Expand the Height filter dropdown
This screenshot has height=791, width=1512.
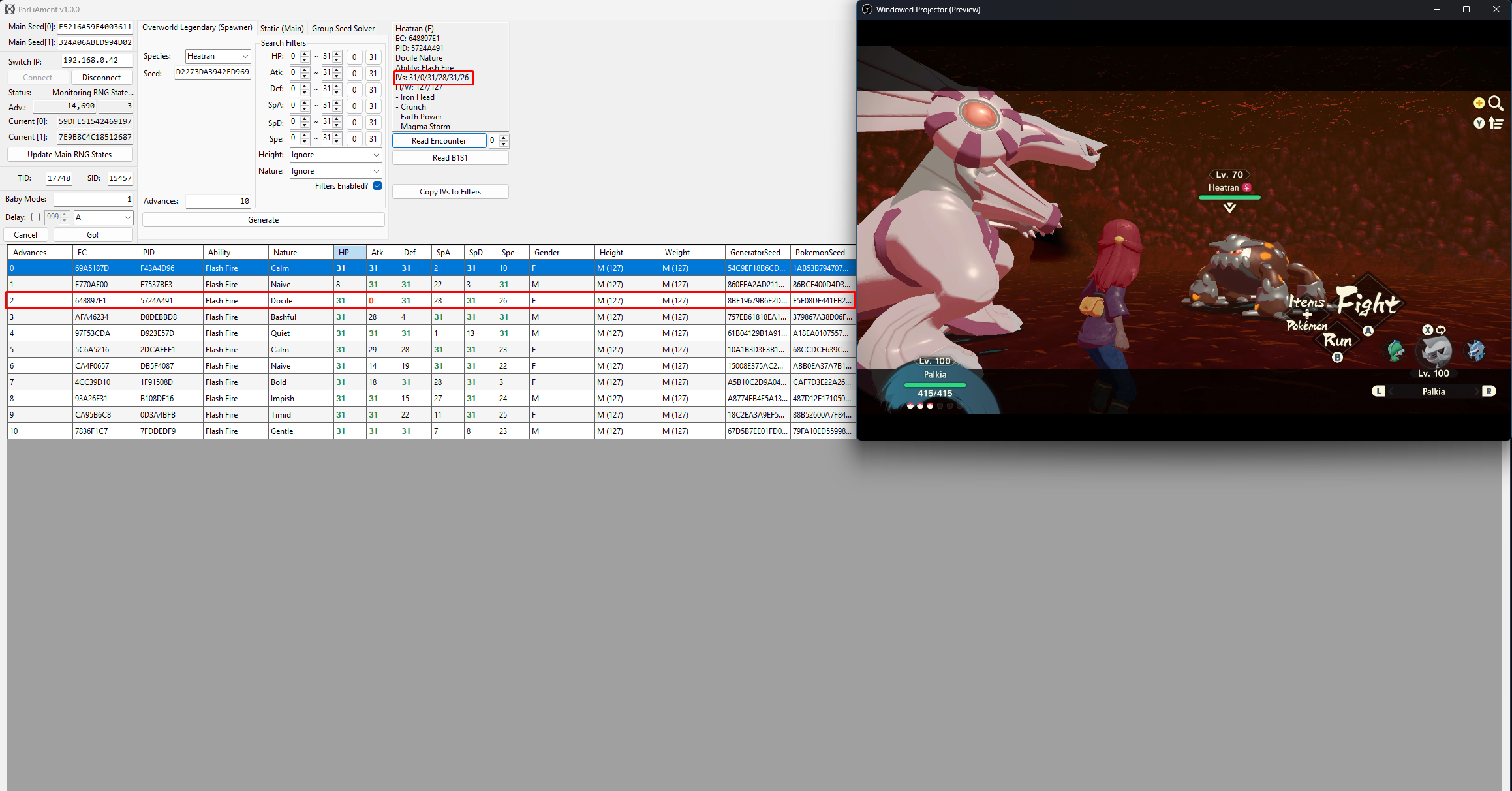coord(335,155)
